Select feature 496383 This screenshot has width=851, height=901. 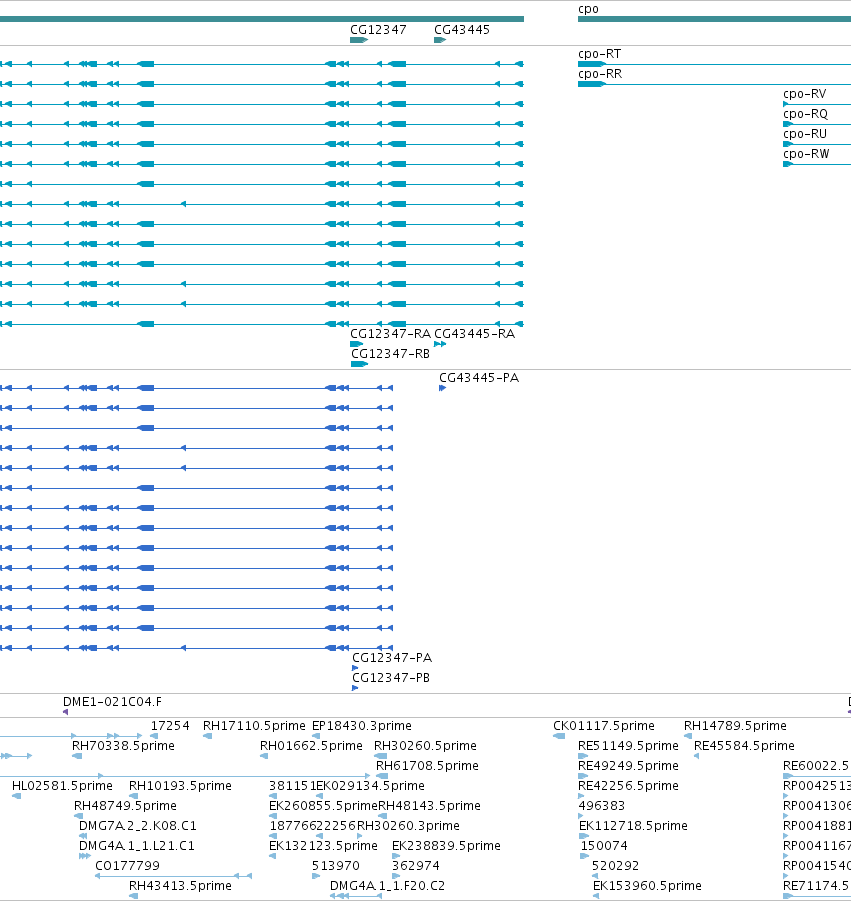coord(601,806)
